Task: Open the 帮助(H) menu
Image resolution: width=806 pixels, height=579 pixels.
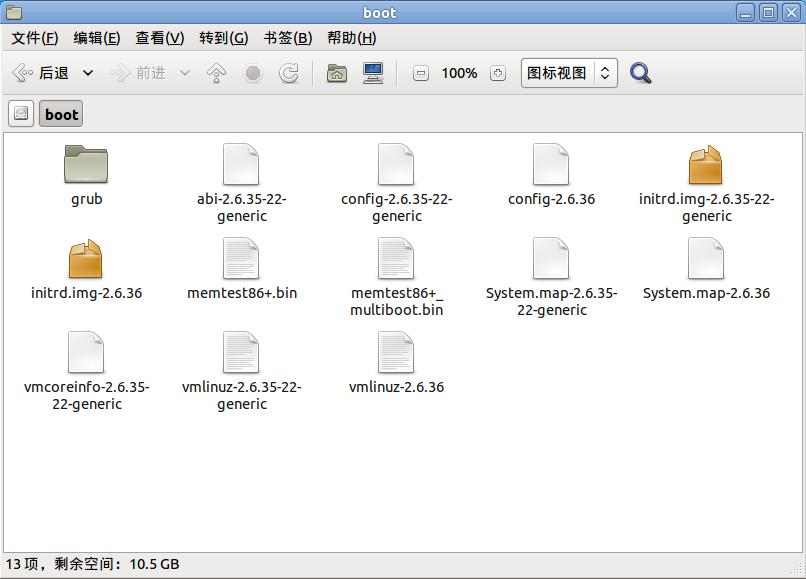Action: pyautogui.click(x=352, y=38)
